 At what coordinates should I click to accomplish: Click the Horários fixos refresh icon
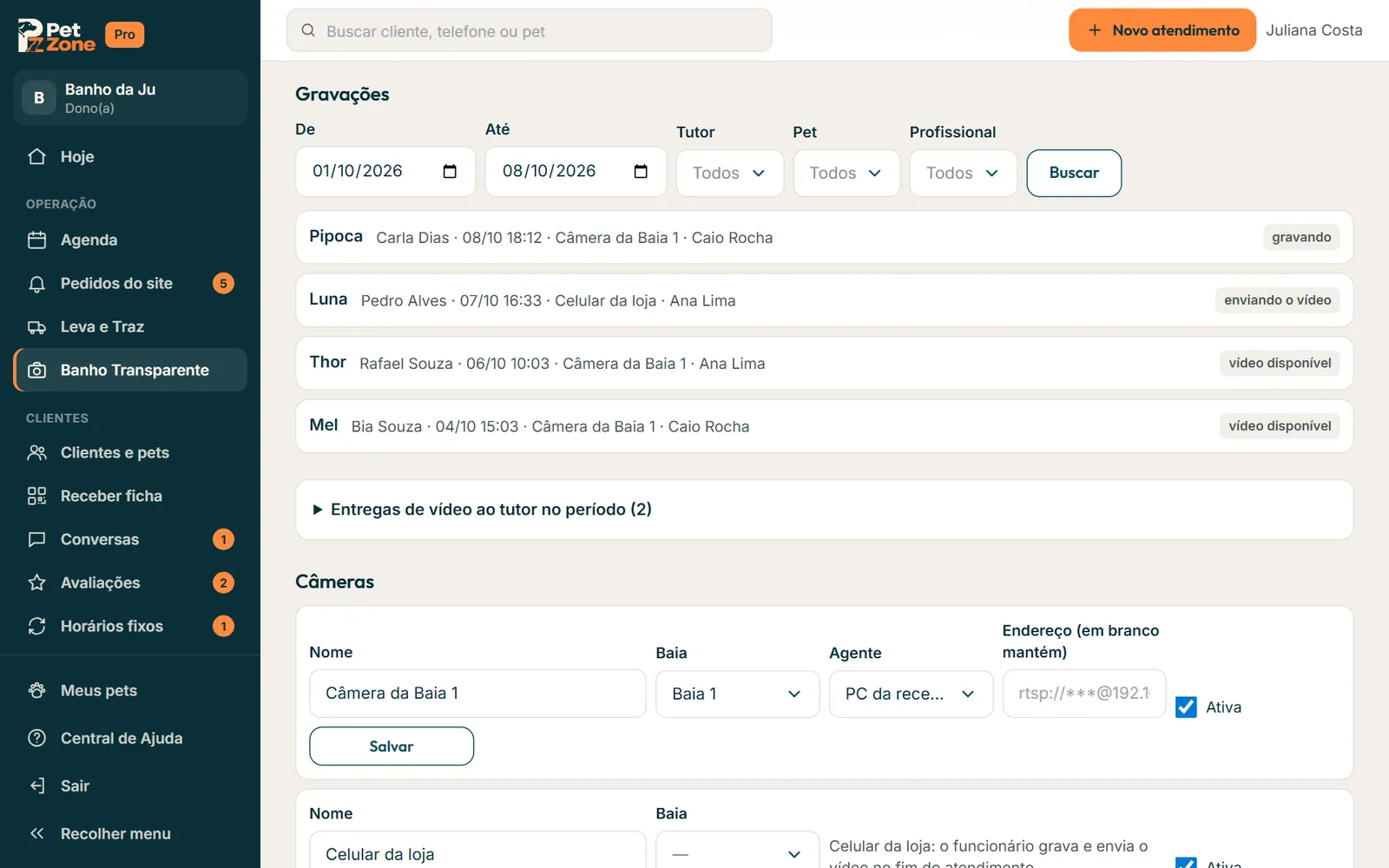(x=36, y=626)
